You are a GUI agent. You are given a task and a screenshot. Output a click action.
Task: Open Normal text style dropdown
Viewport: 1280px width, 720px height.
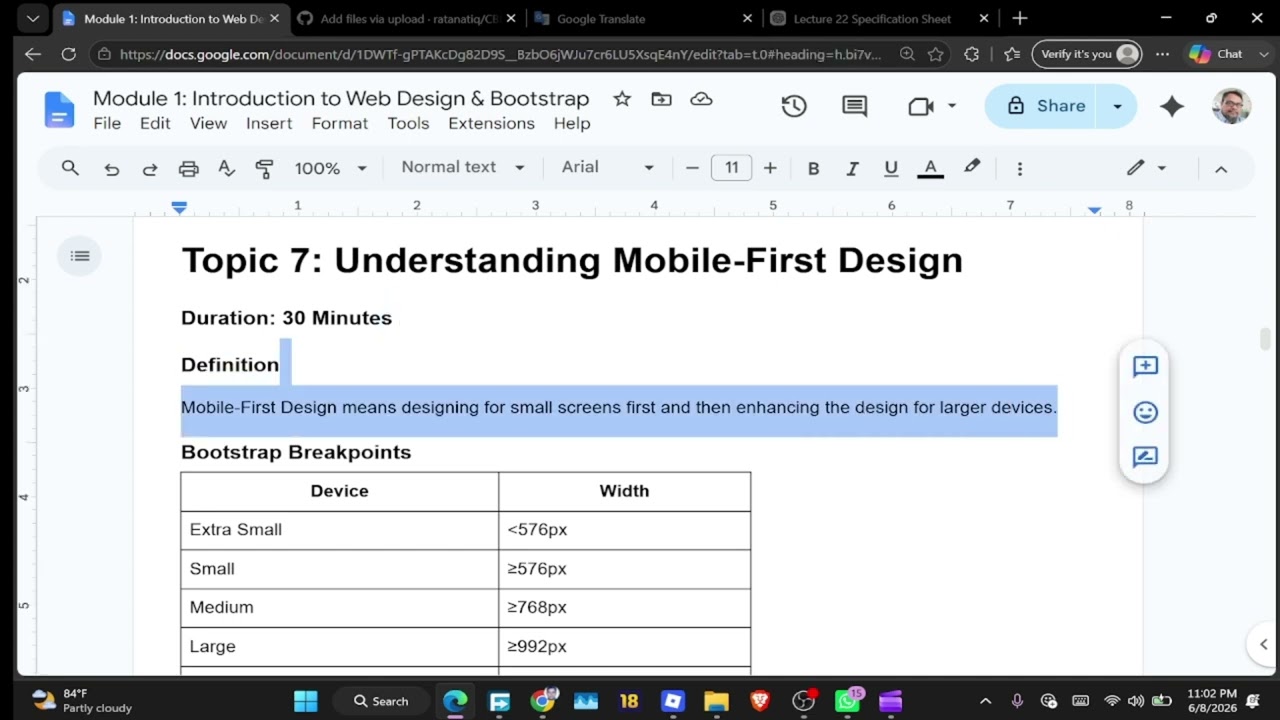pos(463,167)
